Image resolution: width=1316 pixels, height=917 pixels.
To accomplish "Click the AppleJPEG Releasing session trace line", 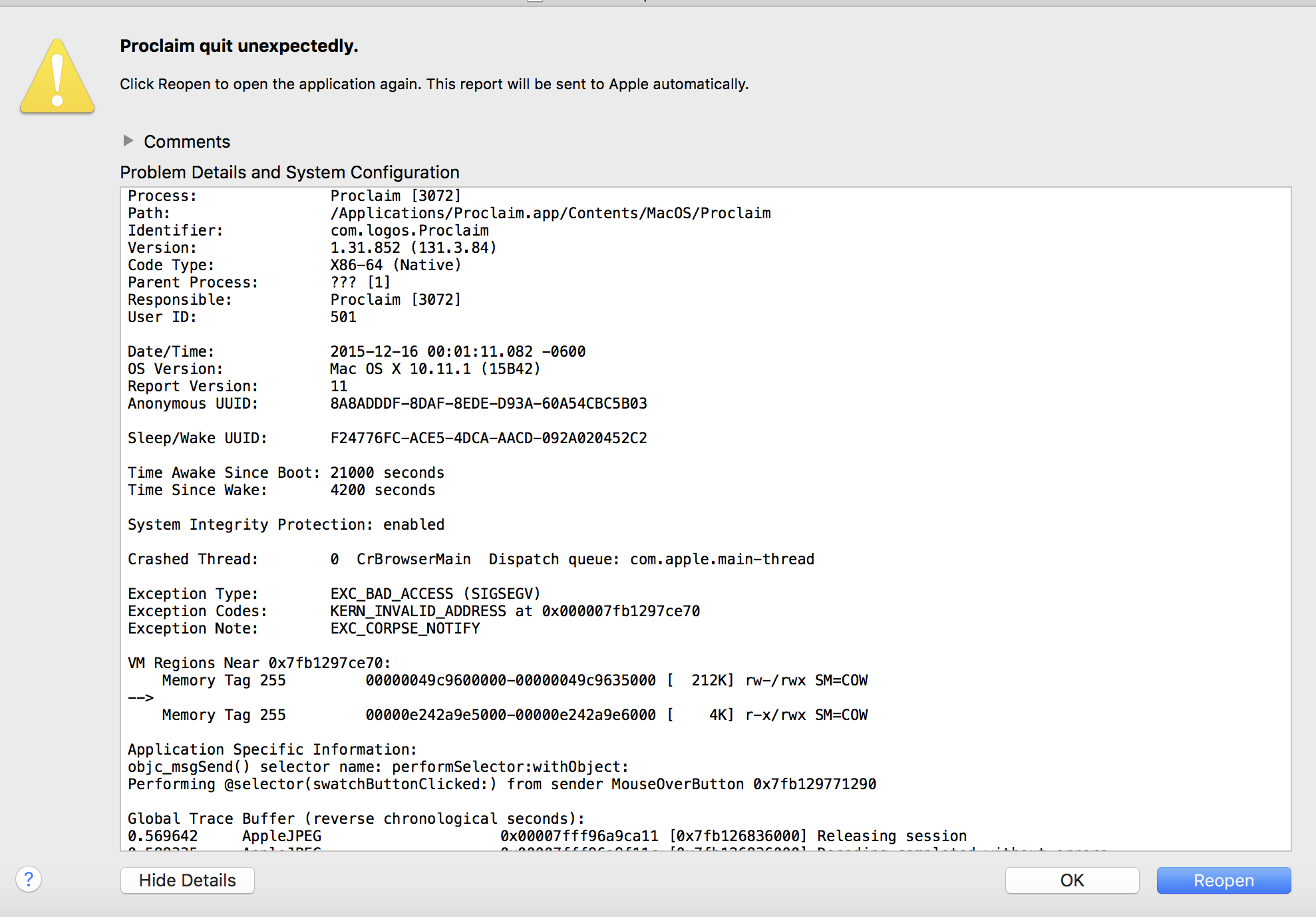I will pyautogui.click(x=546, y=836).
